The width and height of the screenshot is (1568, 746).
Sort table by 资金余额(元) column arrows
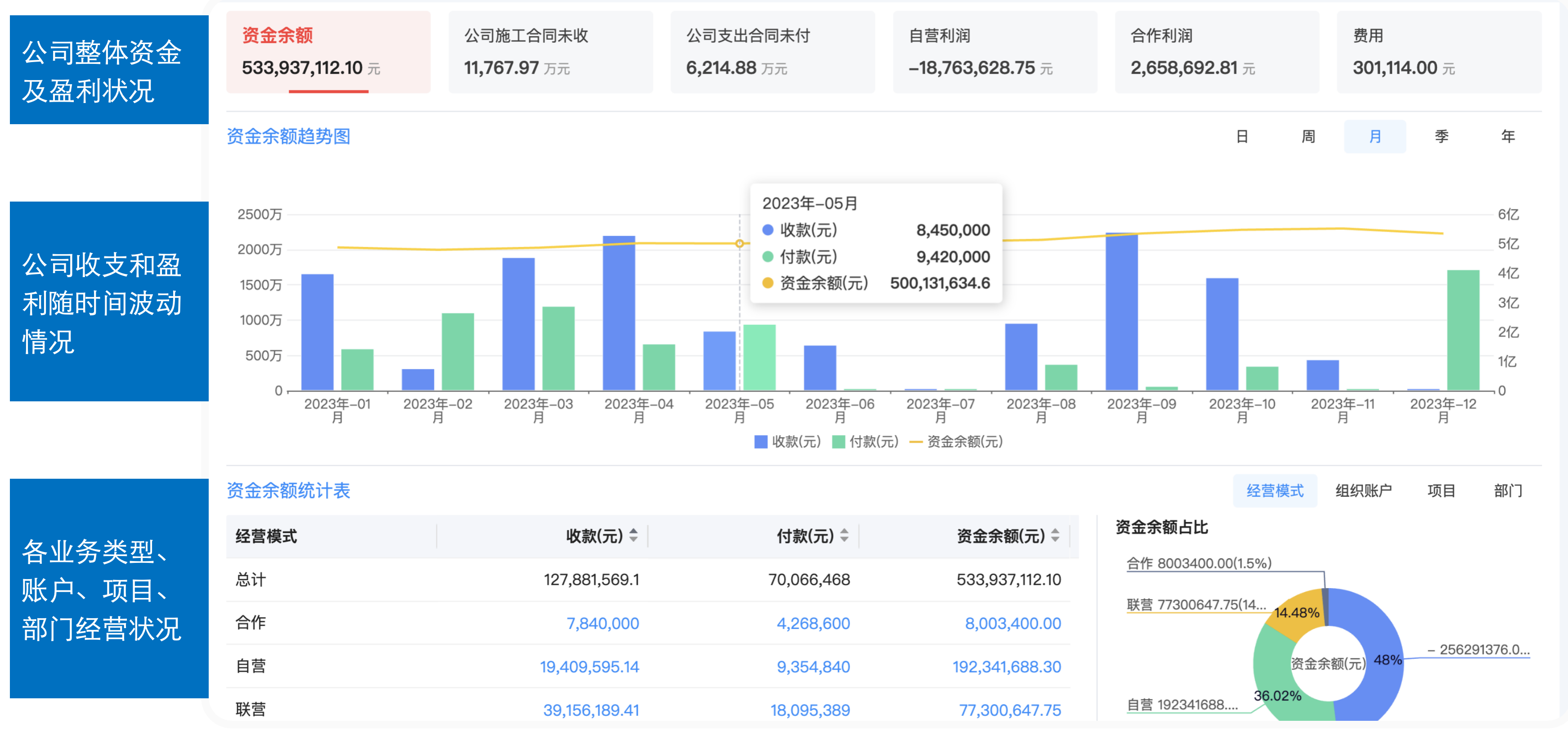click(1055, 535)
